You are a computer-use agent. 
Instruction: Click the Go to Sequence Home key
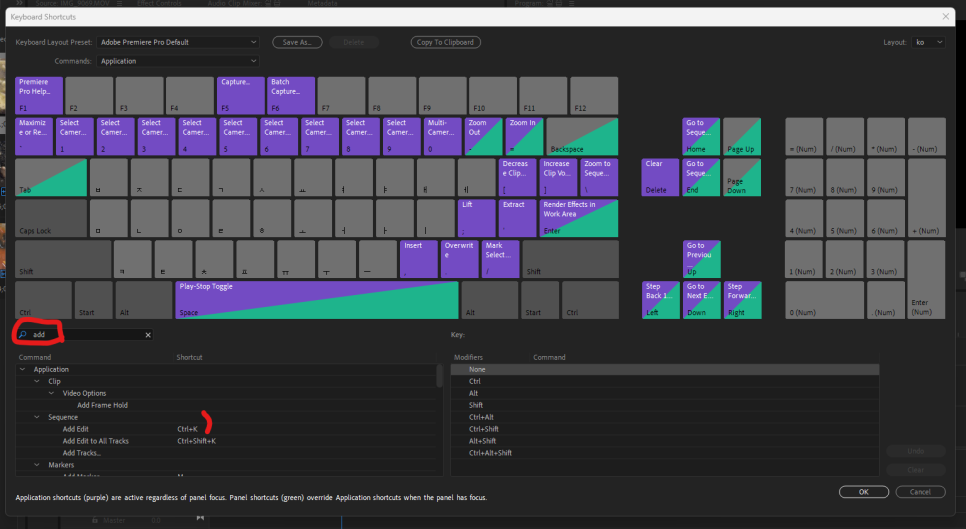pyautogui.click(x=701, y=137)
